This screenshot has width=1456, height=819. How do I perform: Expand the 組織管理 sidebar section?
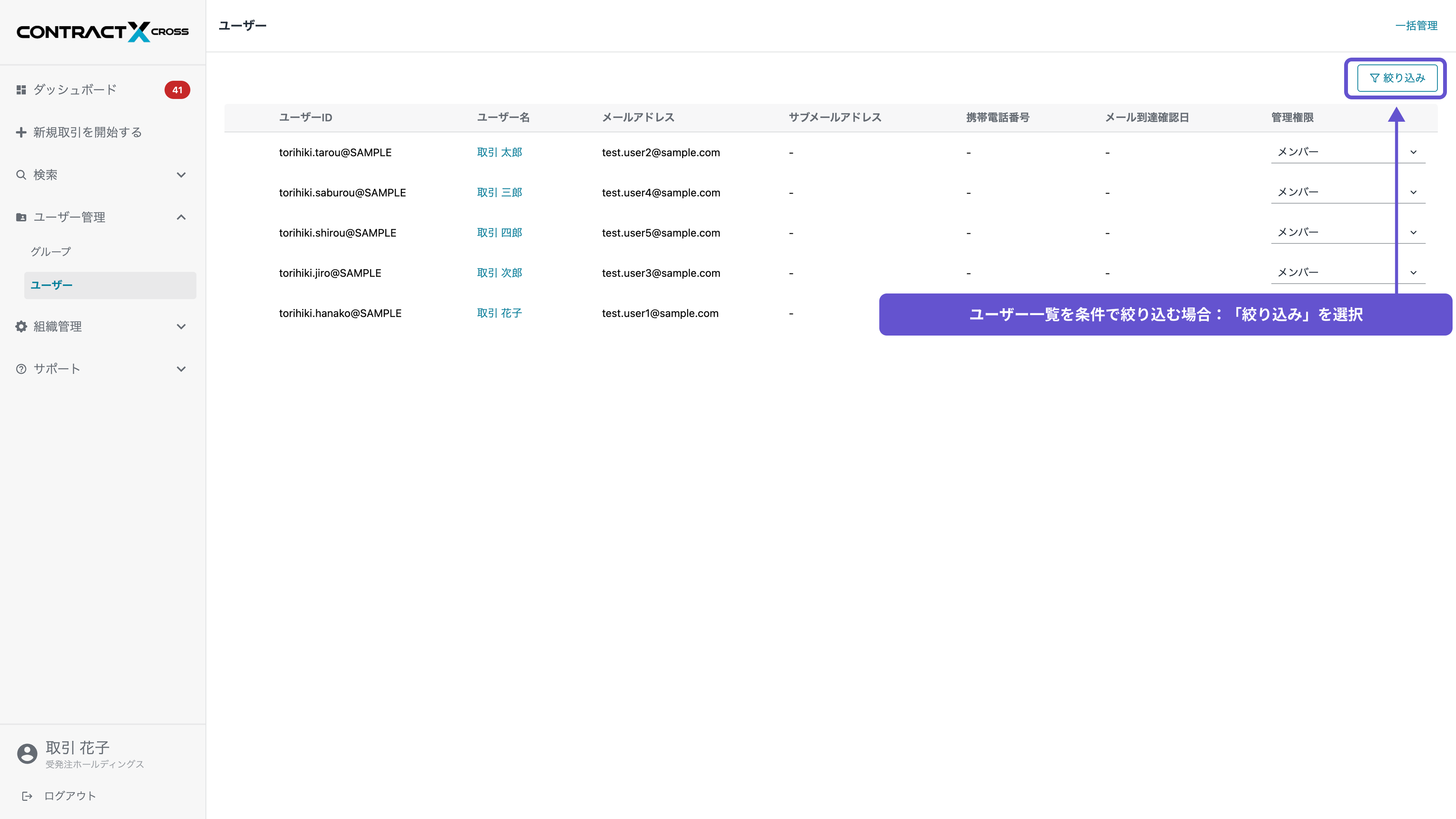coord(181,327)
